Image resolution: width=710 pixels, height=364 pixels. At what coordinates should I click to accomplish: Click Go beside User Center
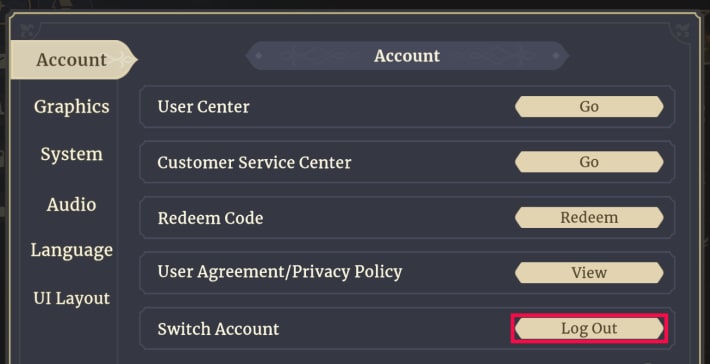(x=589, y=106)
